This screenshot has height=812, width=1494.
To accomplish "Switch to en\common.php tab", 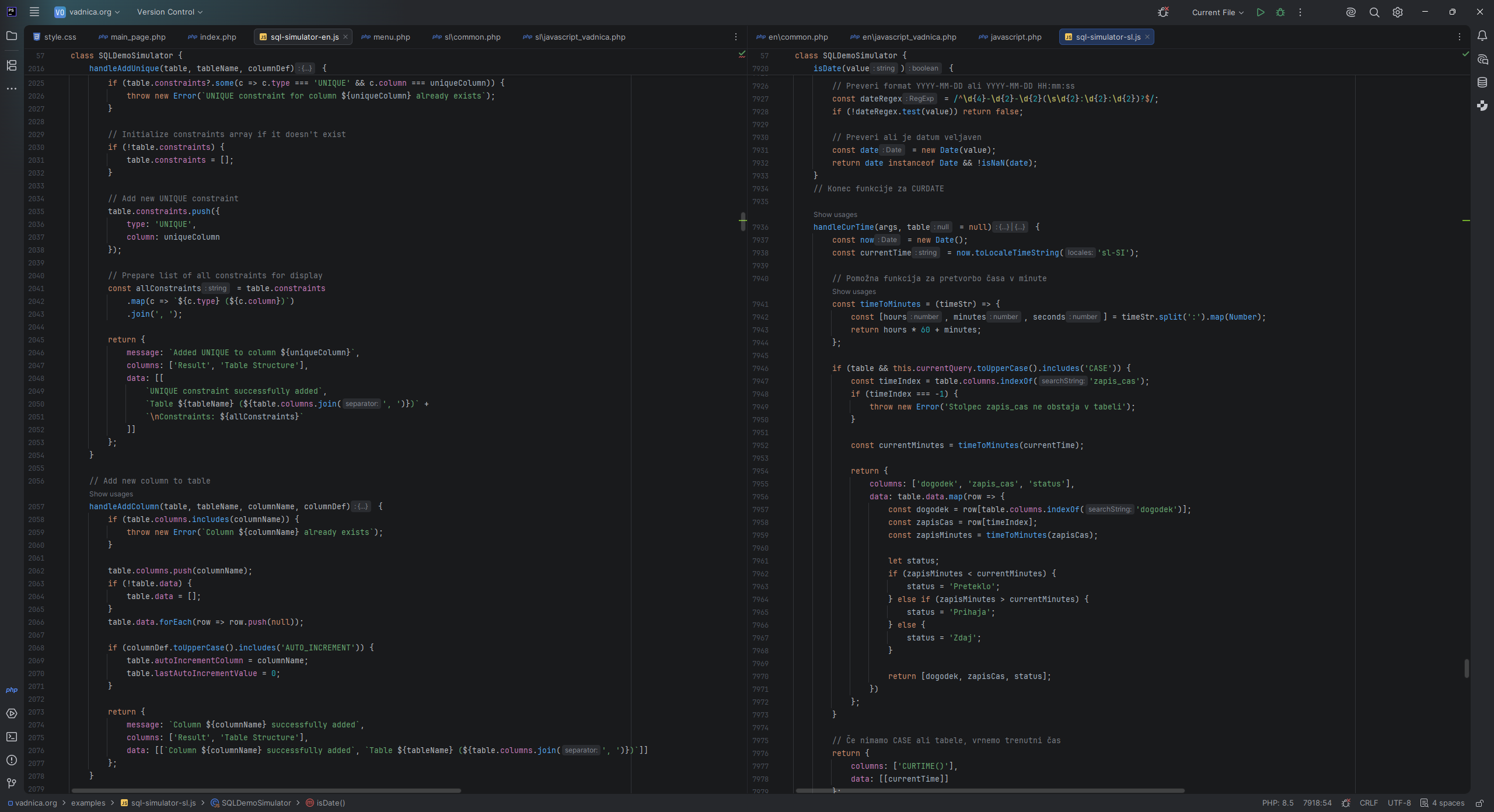I will point(793,37).
